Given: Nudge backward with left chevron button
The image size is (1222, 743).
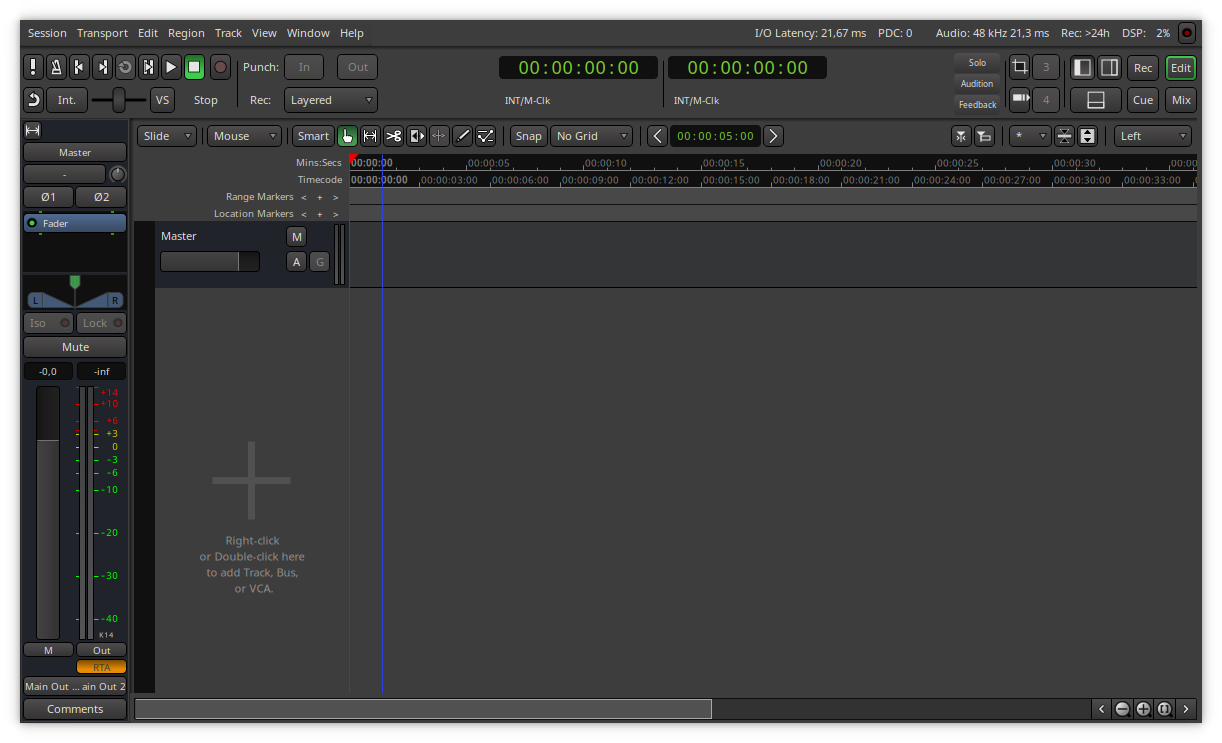Looking at the screenshot, I should [656, 136].
